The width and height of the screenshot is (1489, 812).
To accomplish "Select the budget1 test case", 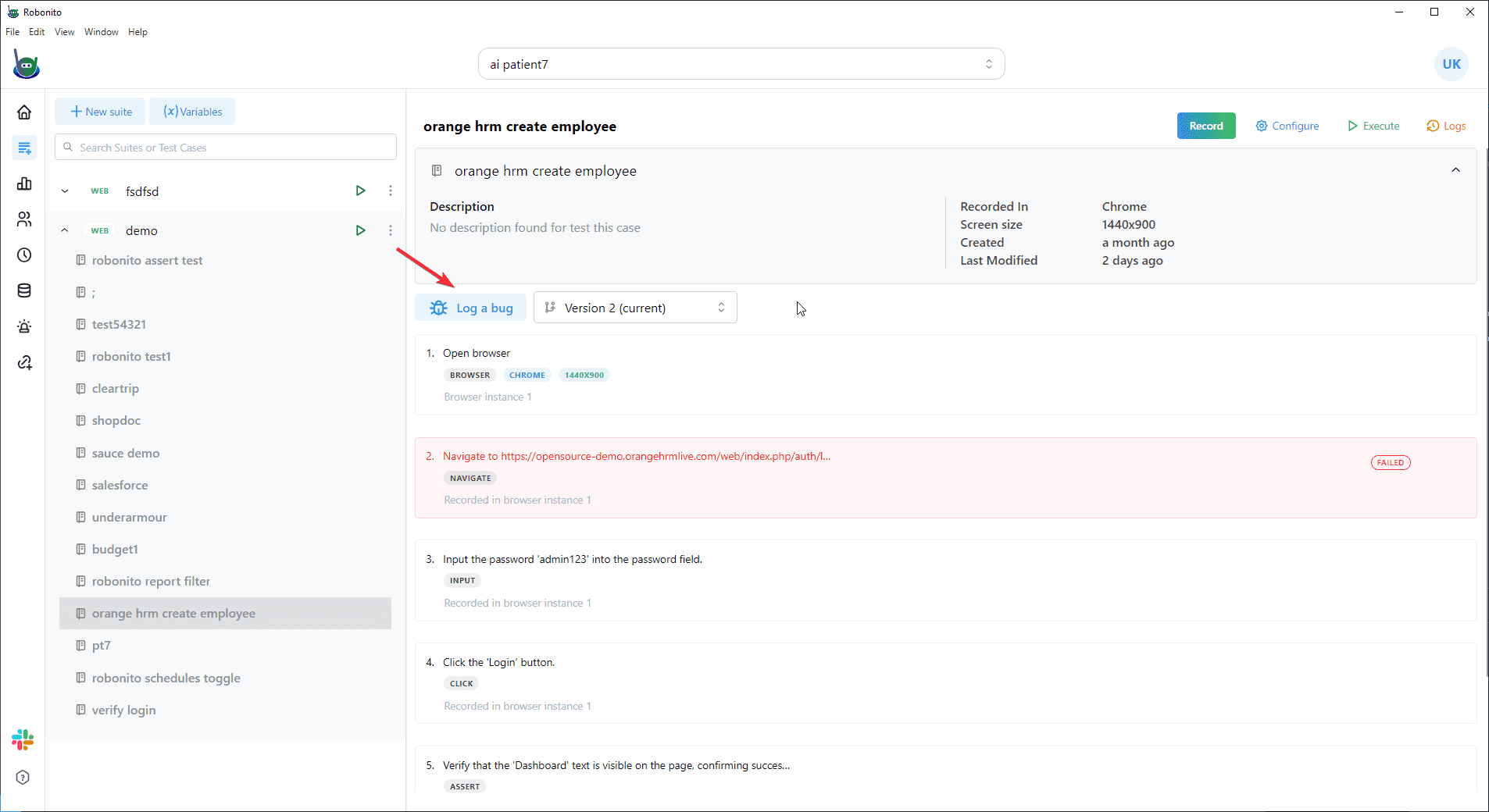I will (225, 549).
